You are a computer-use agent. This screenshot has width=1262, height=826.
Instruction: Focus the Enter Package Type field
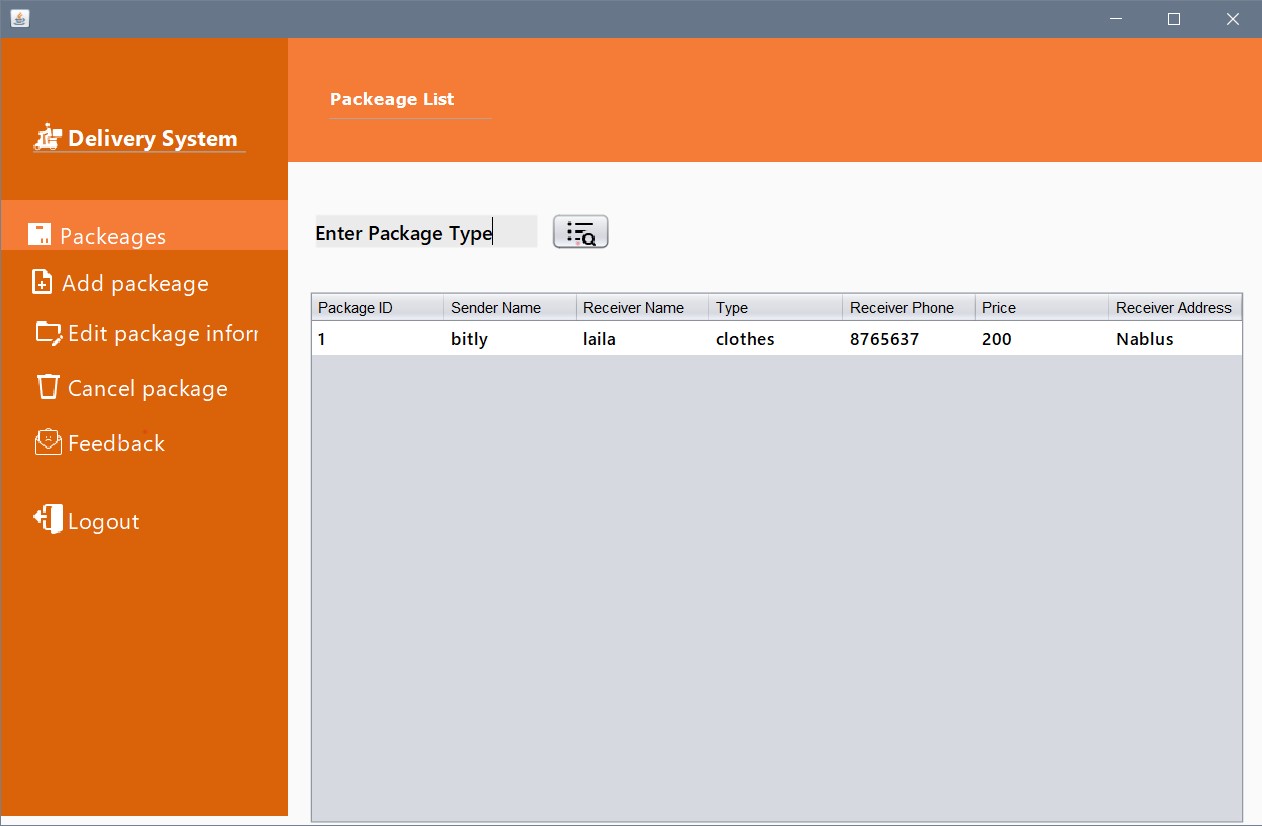426,232
